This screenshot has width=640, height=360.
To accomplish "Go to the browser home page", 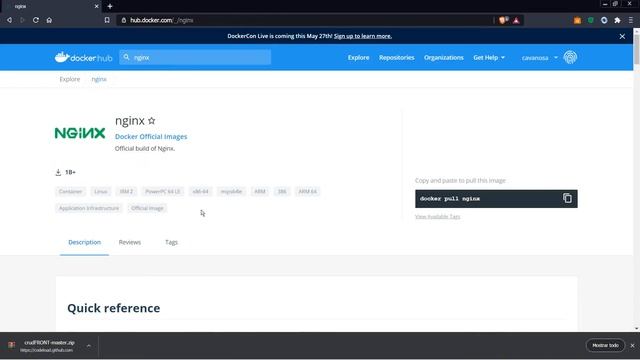I will coord(49,20).
